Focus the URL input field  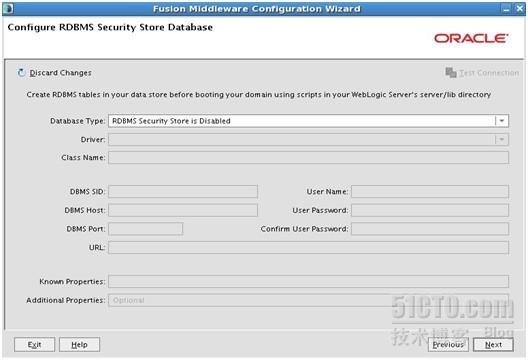click(x=308, y=248)
